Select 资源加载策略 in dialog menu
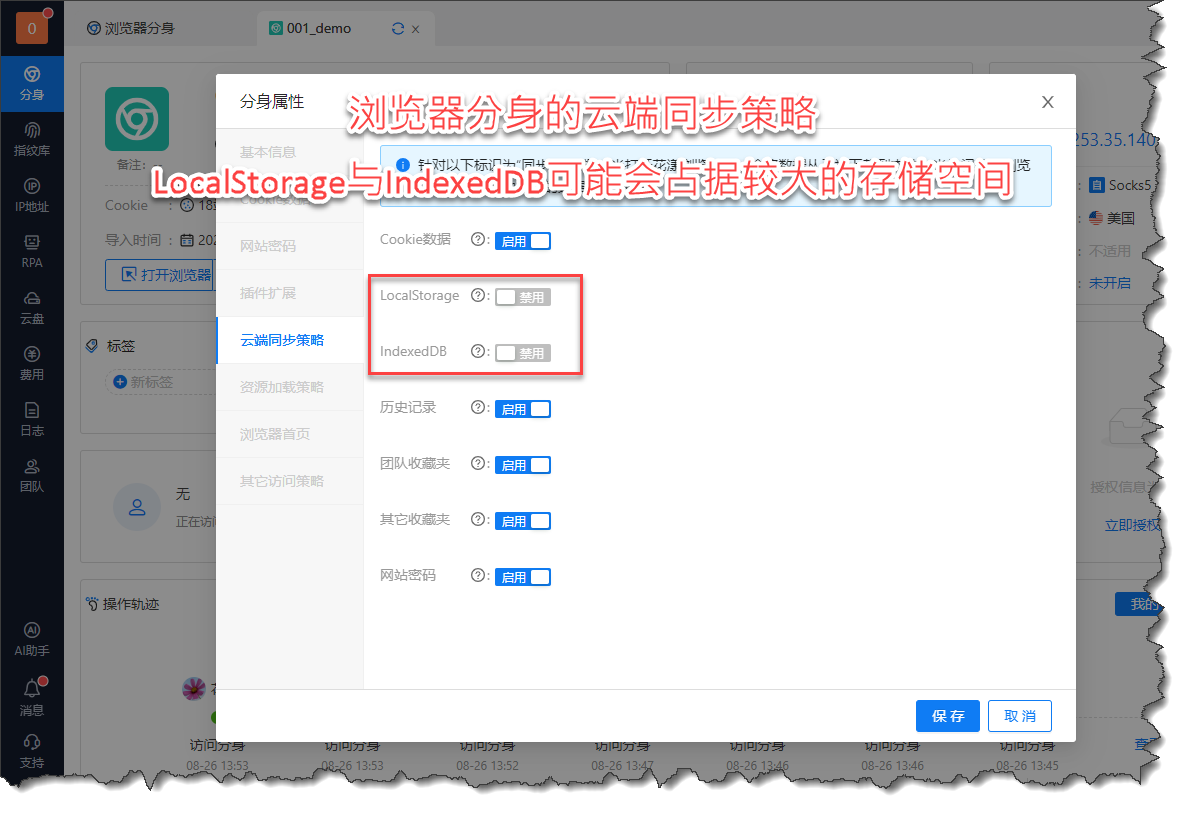This screenshot has width=1187, height=813. [290, 387]
